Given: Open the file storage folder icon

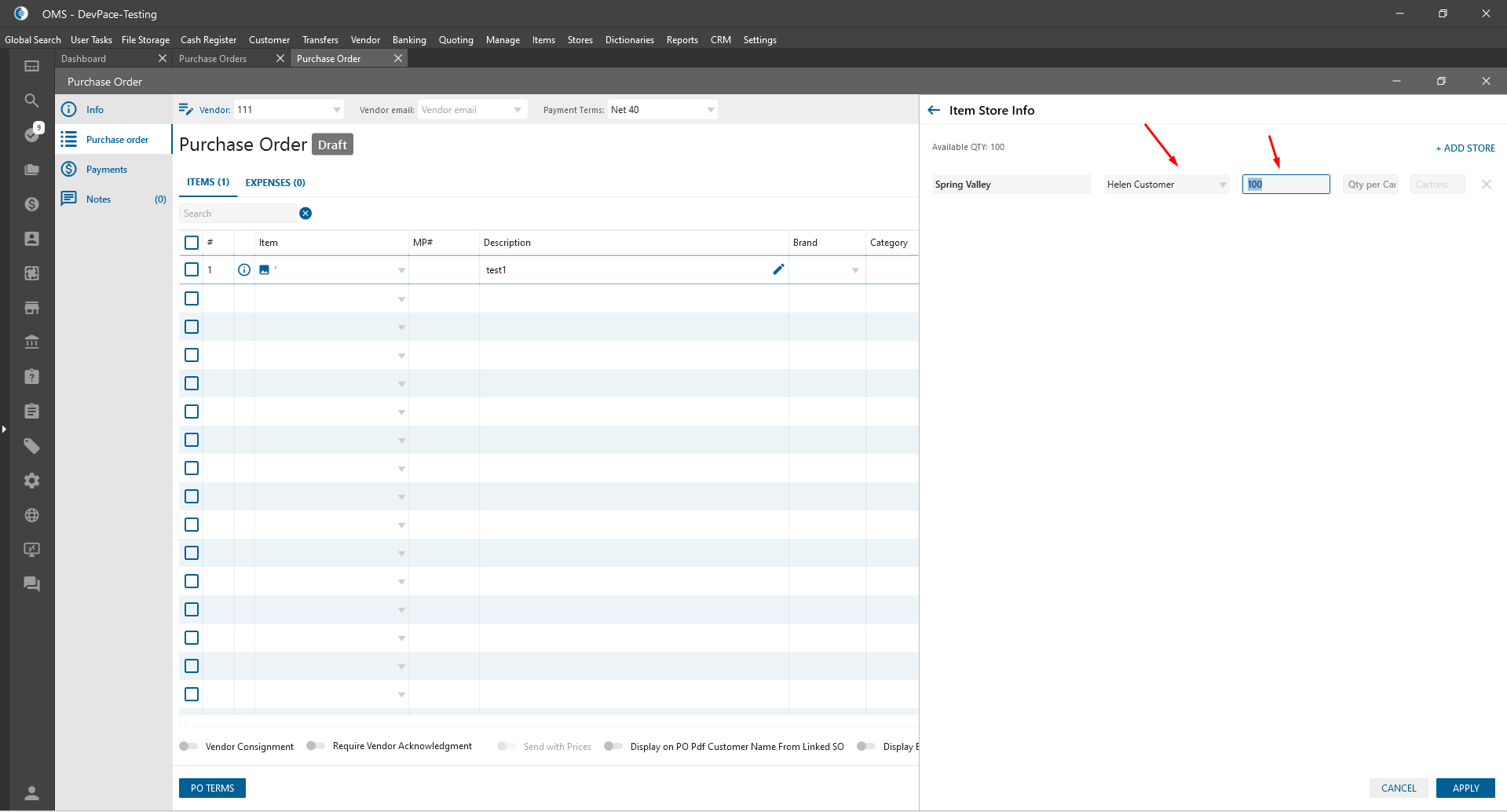Looking at the screenshot, I should click(31, 170).
